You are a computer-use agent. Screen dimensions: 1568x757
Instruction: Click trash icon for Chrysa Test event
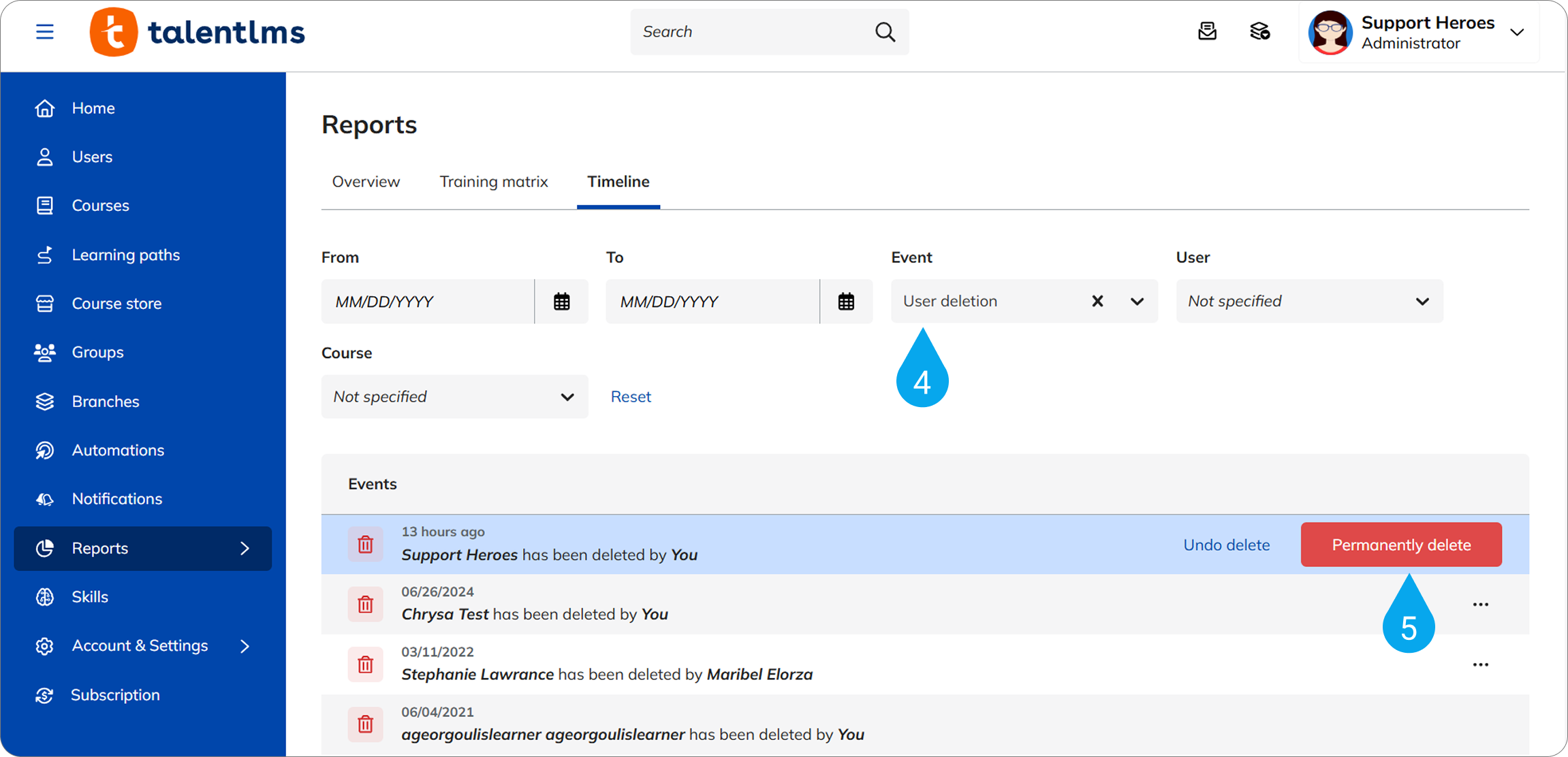click(366, 605)
